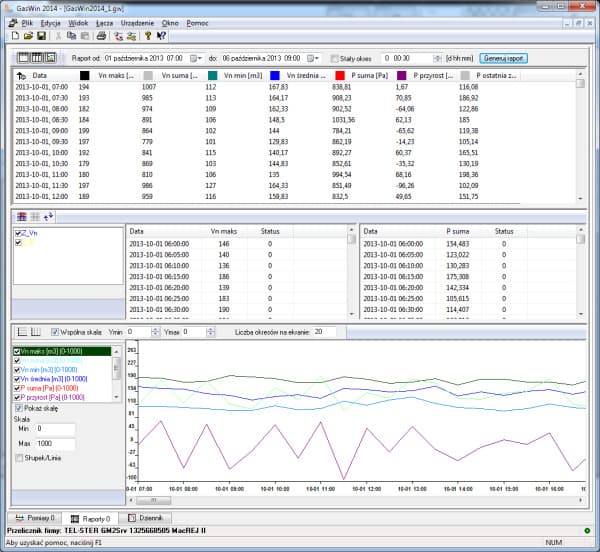
Task: Click down arrow of report table scrollbar
Action: [x=580, y=199]
